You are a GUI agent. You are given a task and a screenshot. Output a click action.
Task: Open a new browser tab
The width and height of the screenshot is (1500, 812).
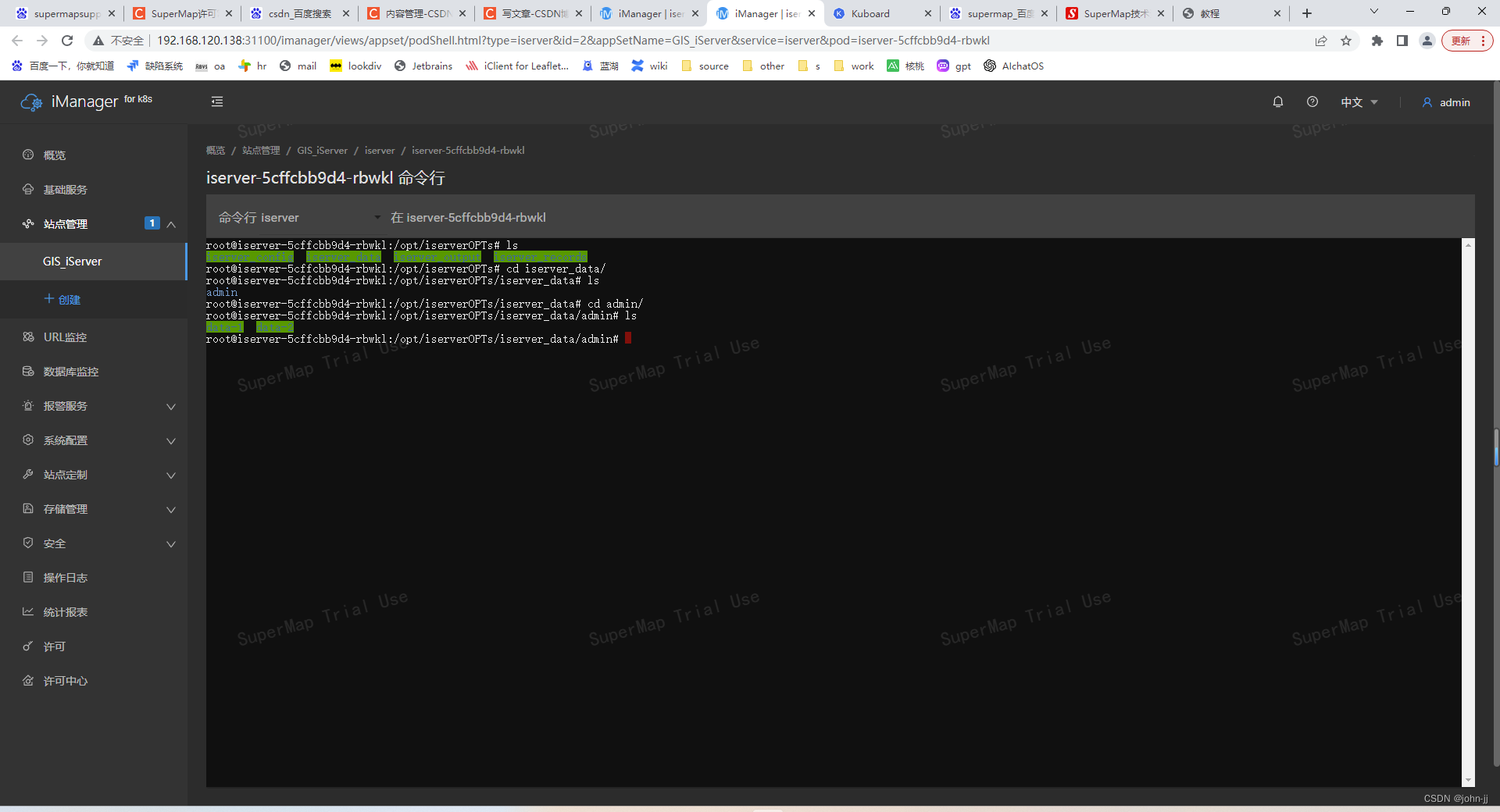[x=1307, y=13]
